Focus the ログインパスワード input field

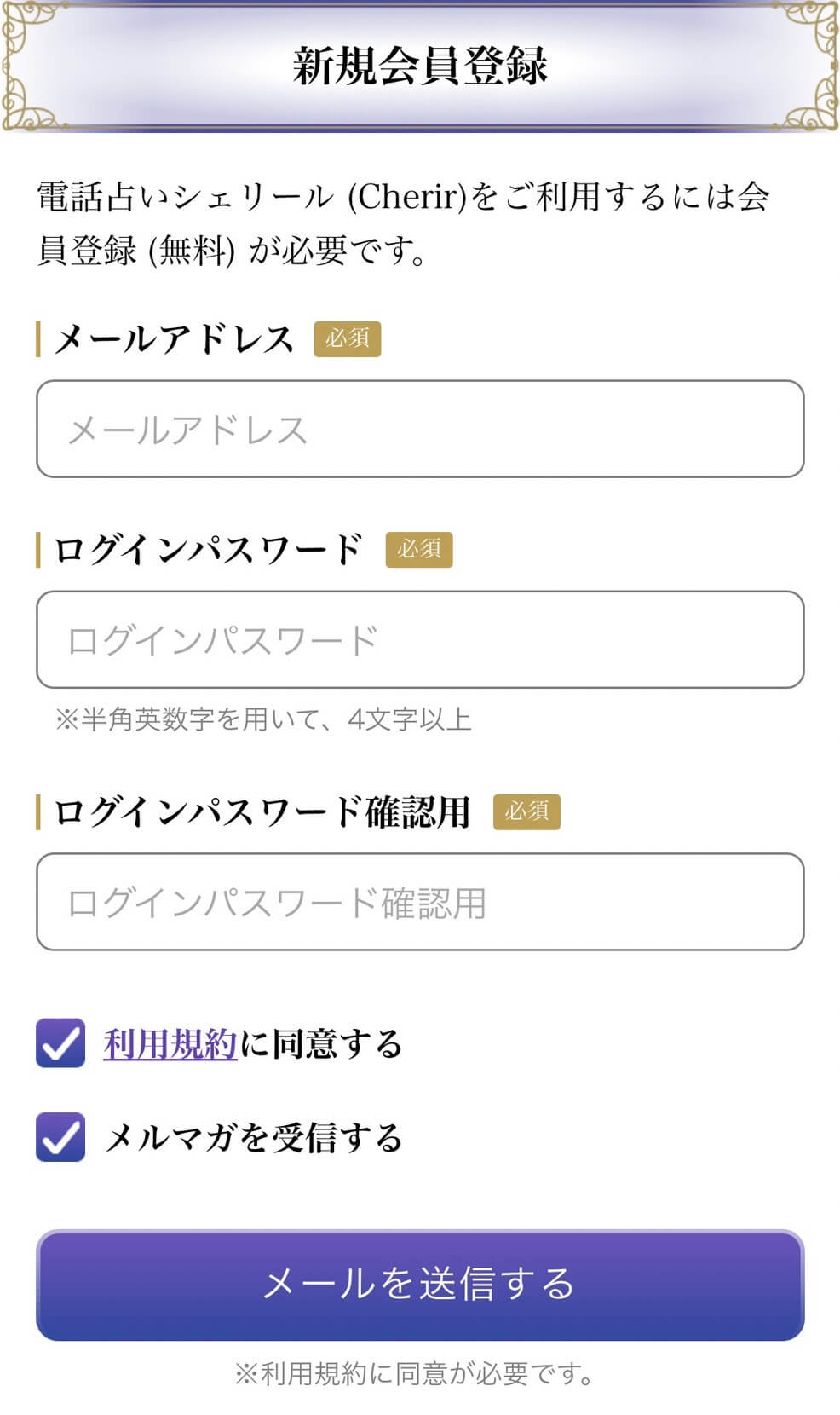pos(420,639)
